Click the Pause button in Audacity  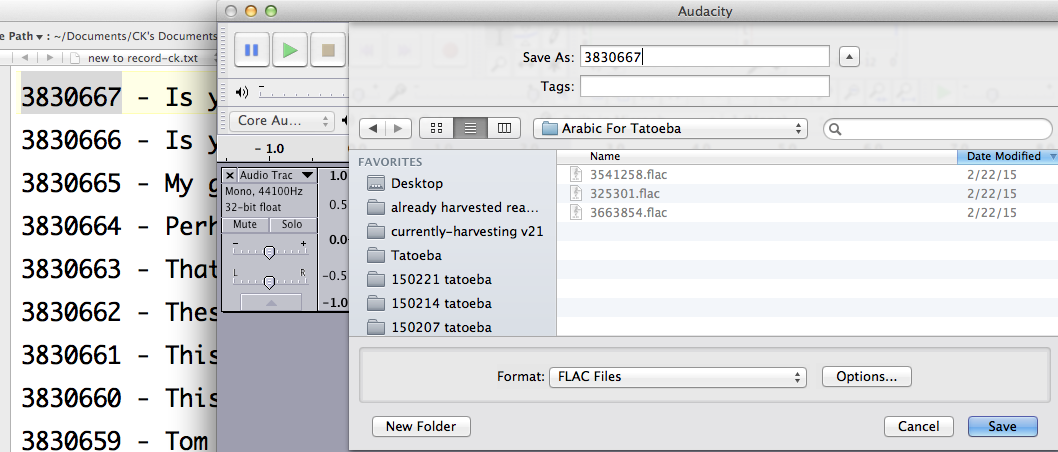pos(251,49)
